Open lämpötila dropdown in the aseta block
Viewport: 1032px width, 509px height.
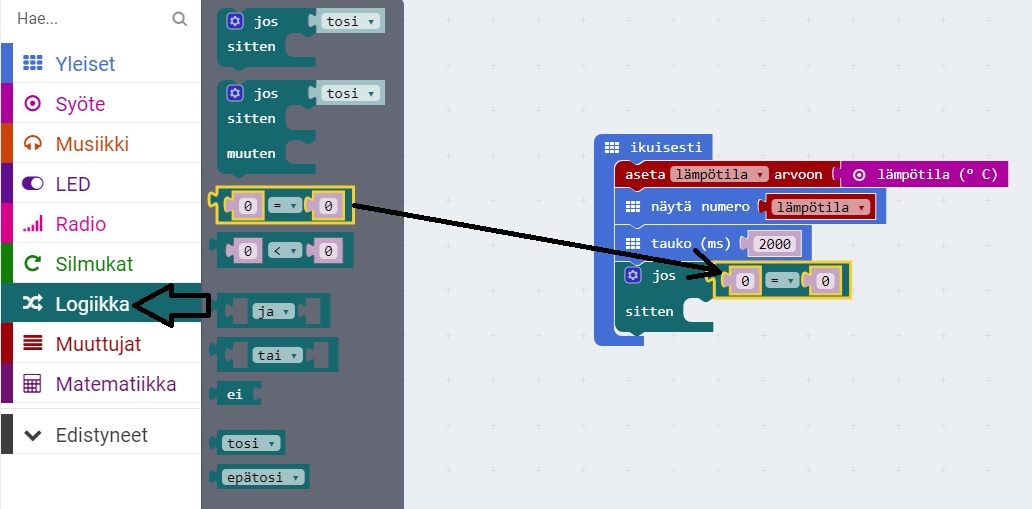pyautogui.click(x=719, y=174)
